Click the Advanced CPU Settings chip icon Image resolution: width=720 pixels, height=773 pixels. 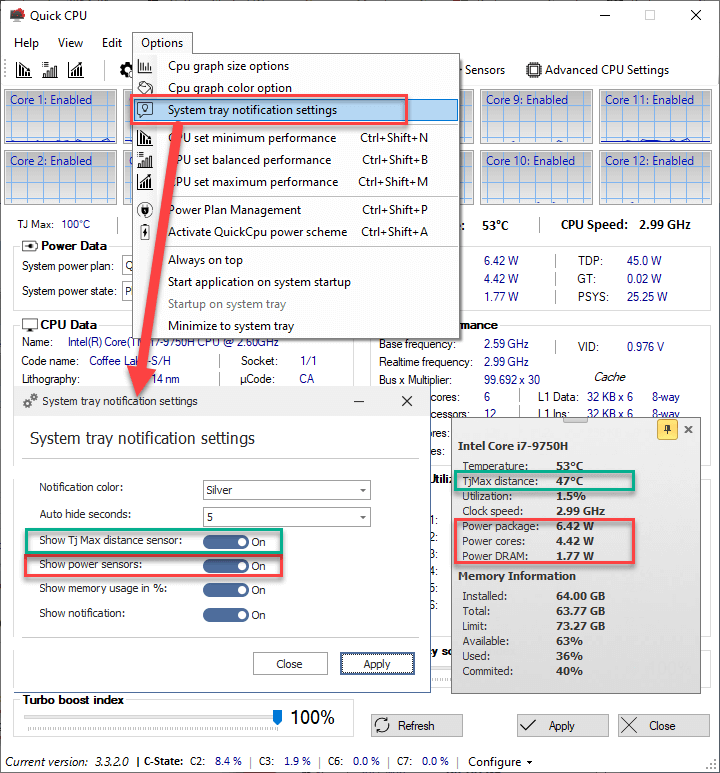tap(533, 70)
